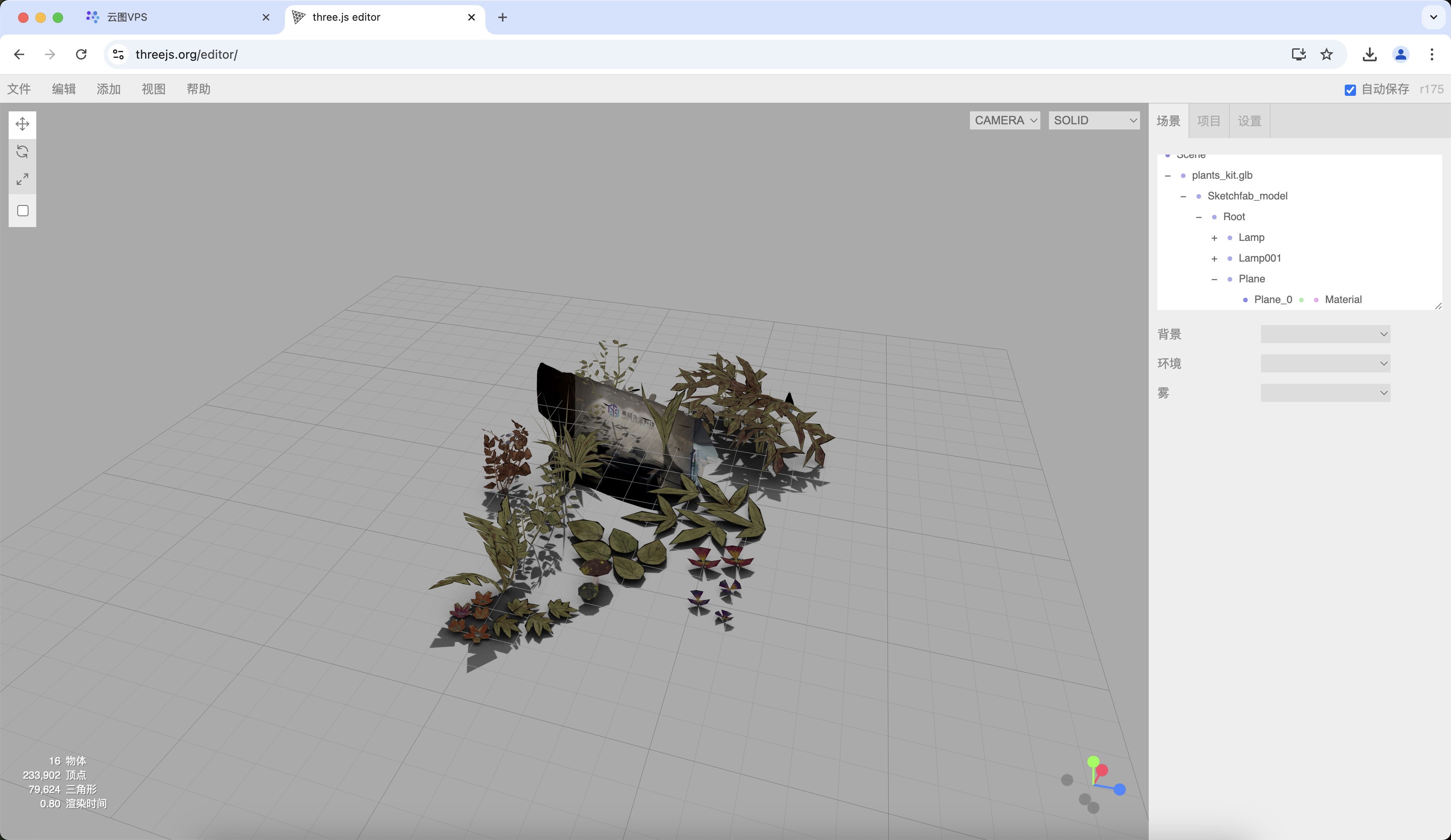
Task: Collapse the Plane tree node
Action: [1214, 280]
